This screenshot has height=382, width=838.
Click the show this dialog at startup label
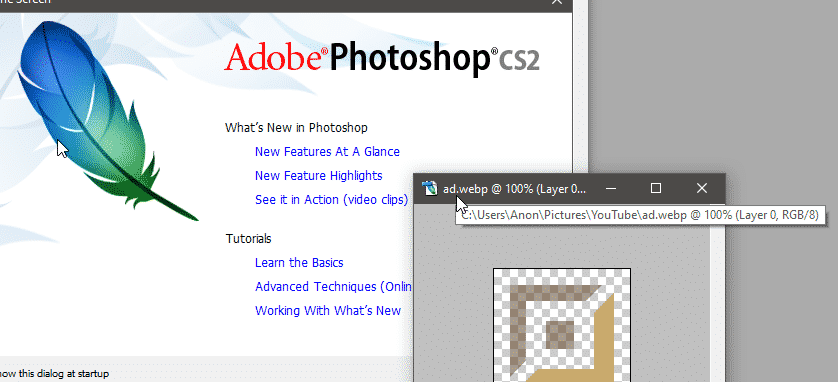tap(55, 374)
